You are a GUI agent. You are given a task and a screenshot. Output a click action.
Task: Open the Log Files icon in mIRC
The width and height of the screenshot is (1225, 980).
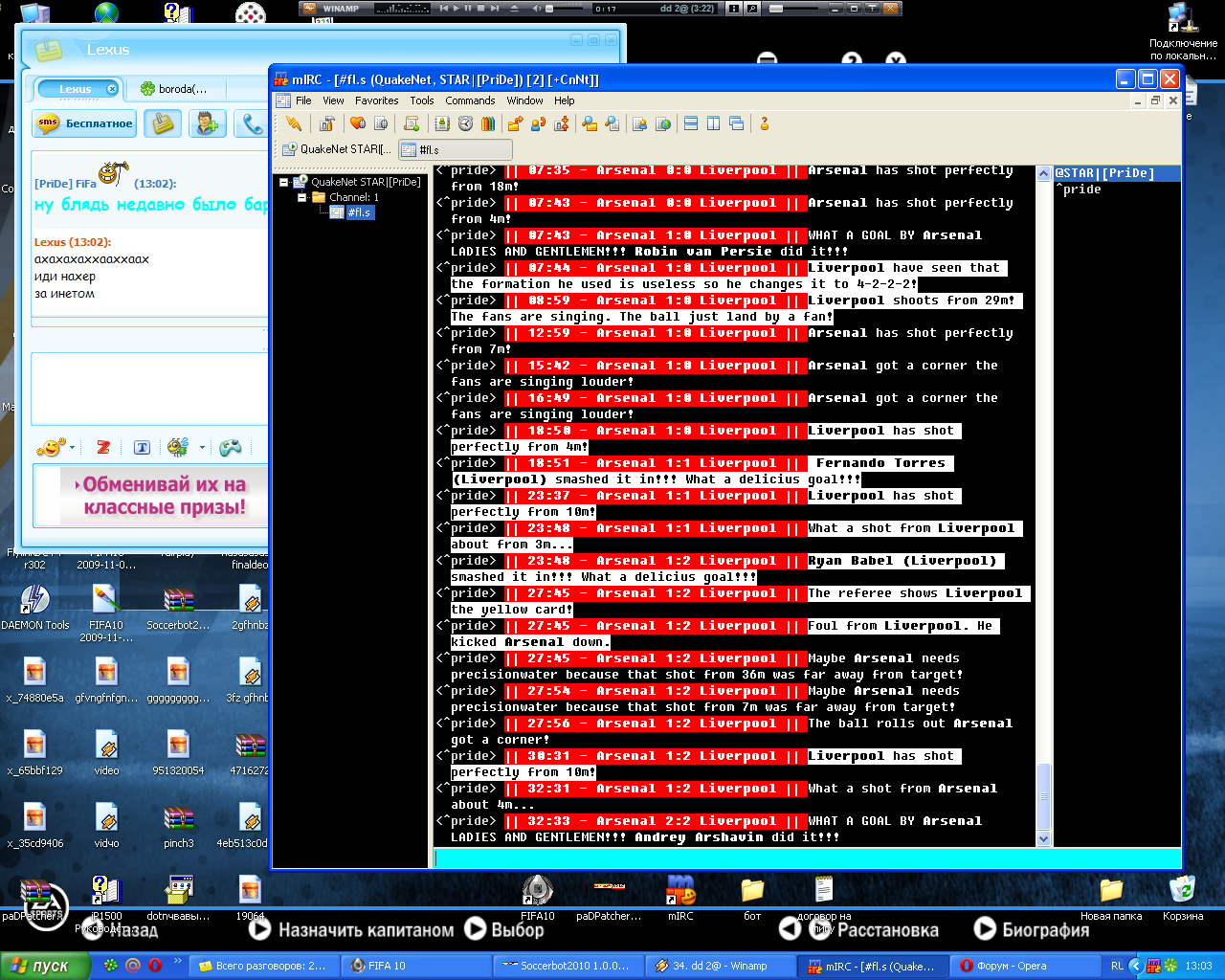[612, 123]
